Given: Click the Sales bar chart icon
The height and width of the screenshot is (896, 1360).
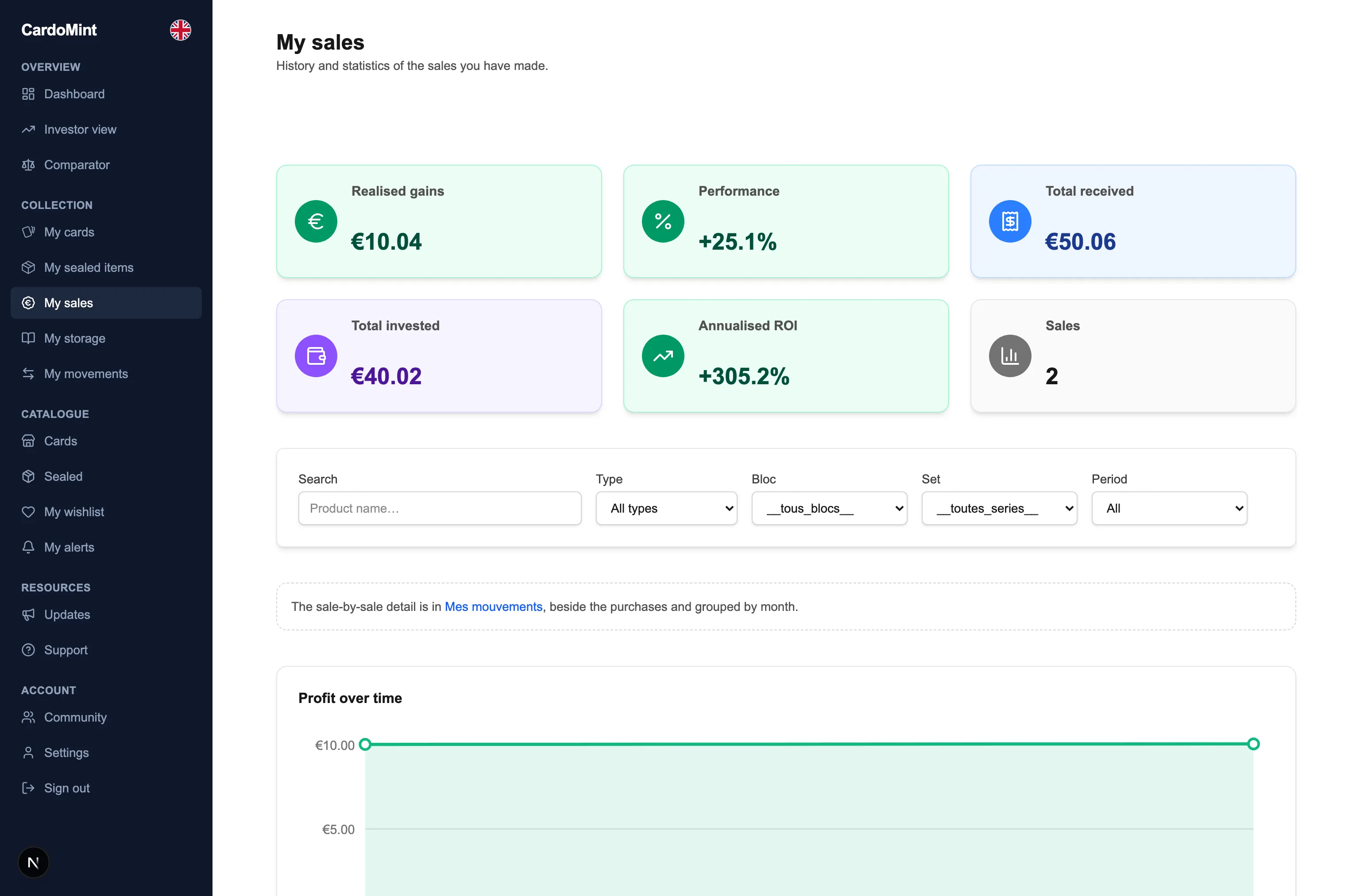Looking at the screenshot, I should [1009, 355].
